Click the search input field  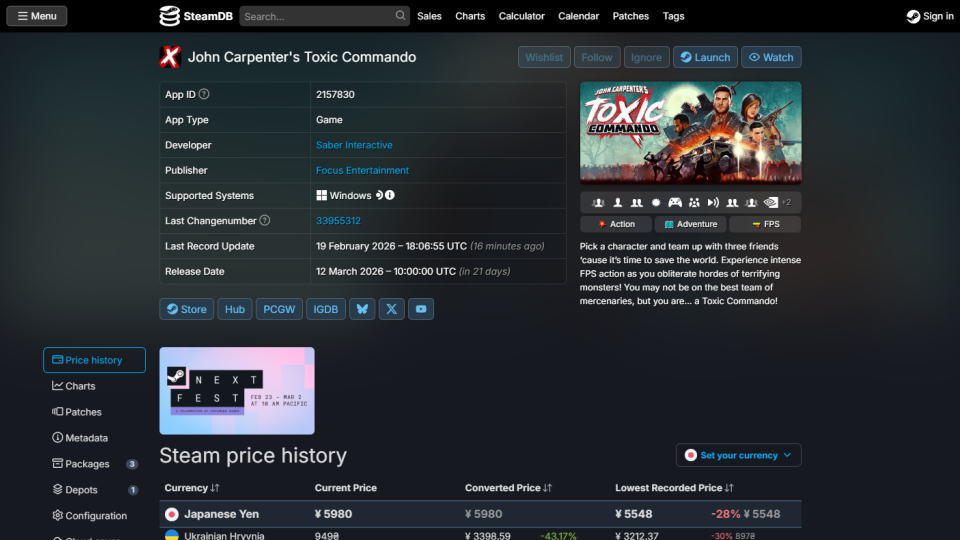click(x=315, y=16)
